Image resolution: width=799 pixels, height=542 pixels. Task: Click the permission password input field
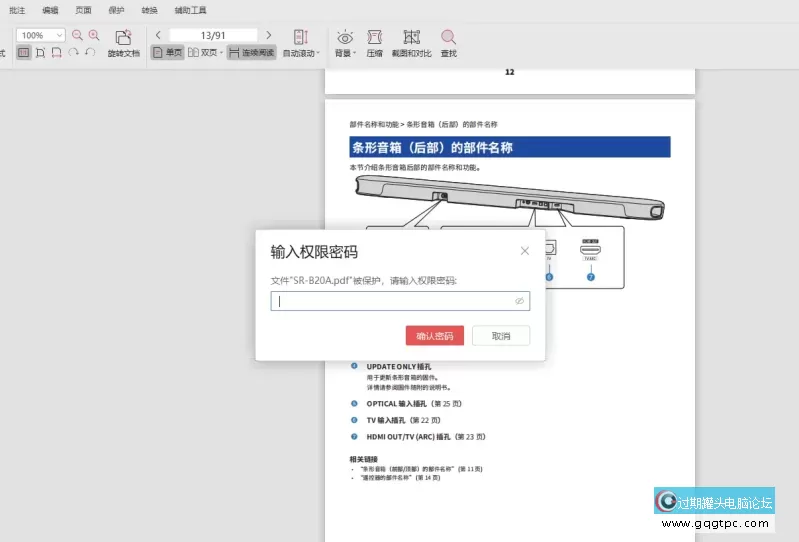[x=400, y=301]
